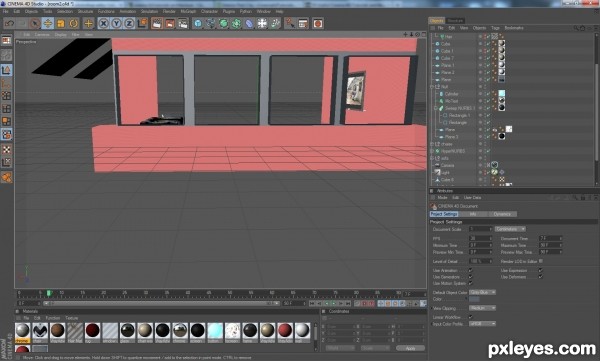Toggle the enable checkmark for Plane 3
600x362 pixels.
click(x=488, y=137)
